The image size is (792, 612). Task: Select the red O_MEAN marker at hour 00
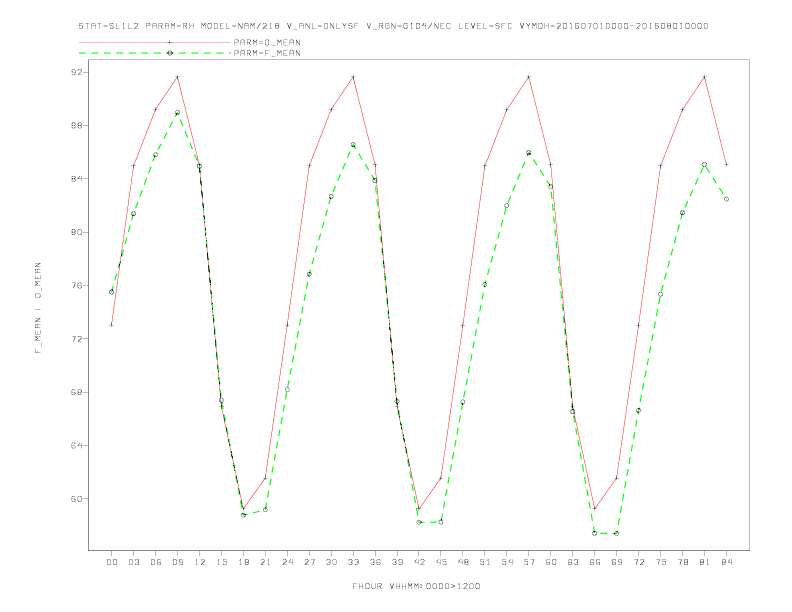[x=112, y=325]
